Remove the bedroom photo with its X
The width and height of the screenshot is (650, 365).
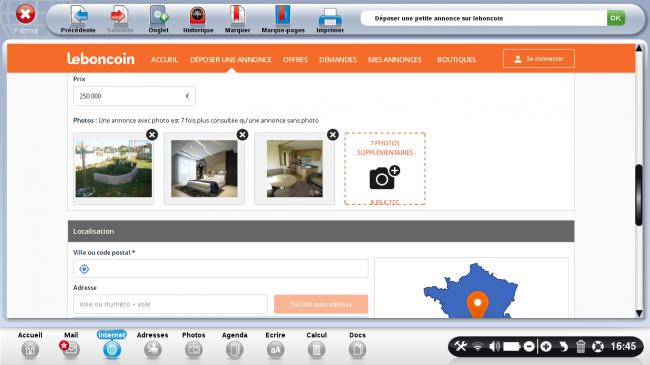tap(243, 135)
